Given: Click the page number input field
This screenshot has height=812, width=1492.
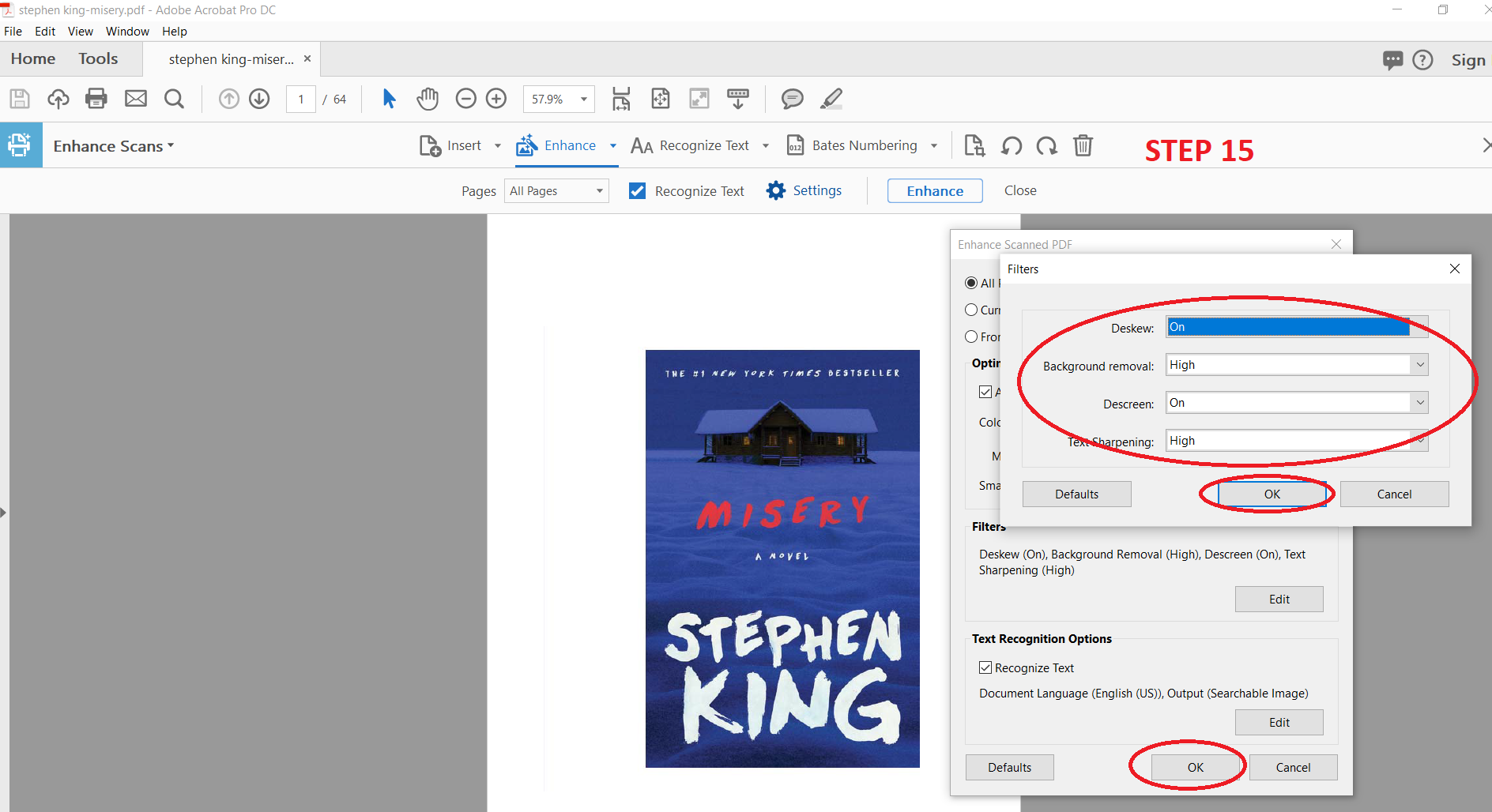Looking at the screenshot, I should click(x=300, y=100).
